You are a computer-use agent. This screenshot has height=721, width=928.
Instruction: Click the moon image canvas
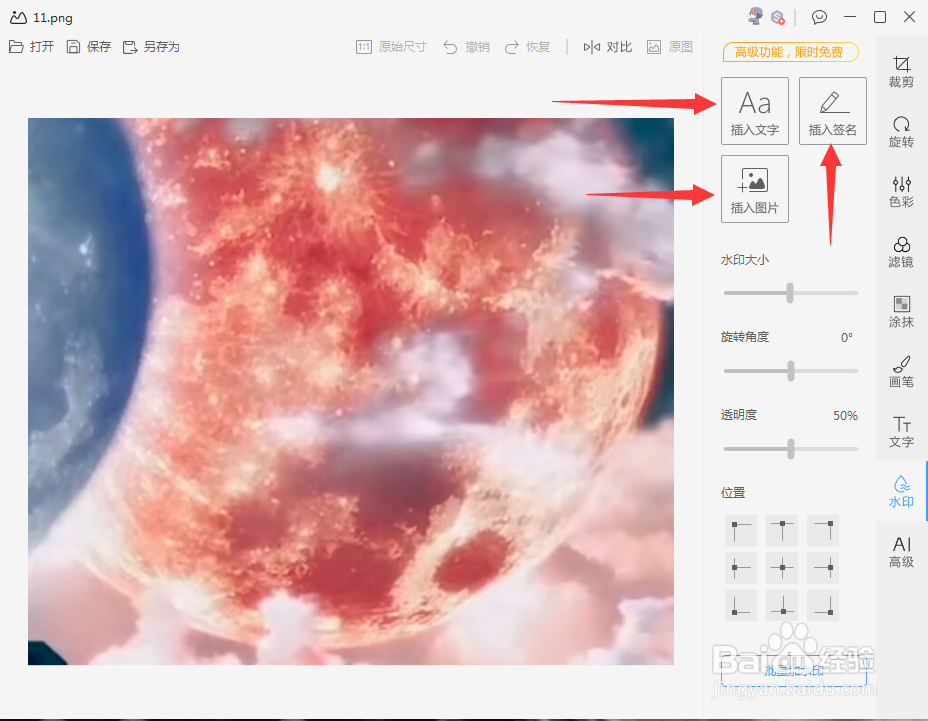[351, 391]
